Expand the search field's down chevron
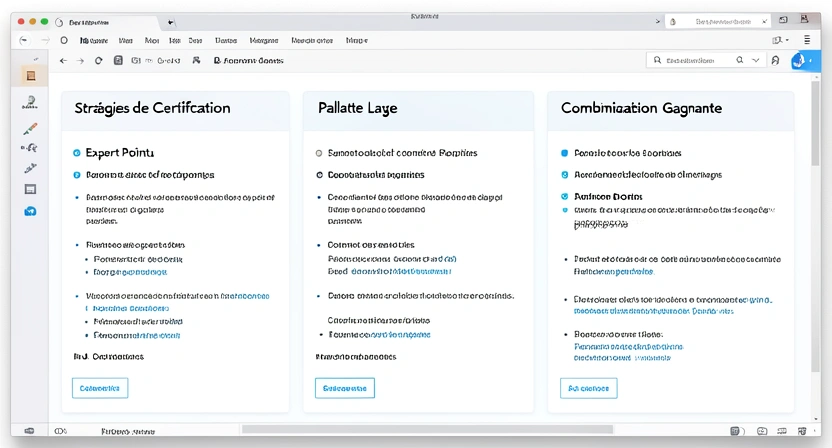Screen dimensions: 832x448 pos(756,61)
